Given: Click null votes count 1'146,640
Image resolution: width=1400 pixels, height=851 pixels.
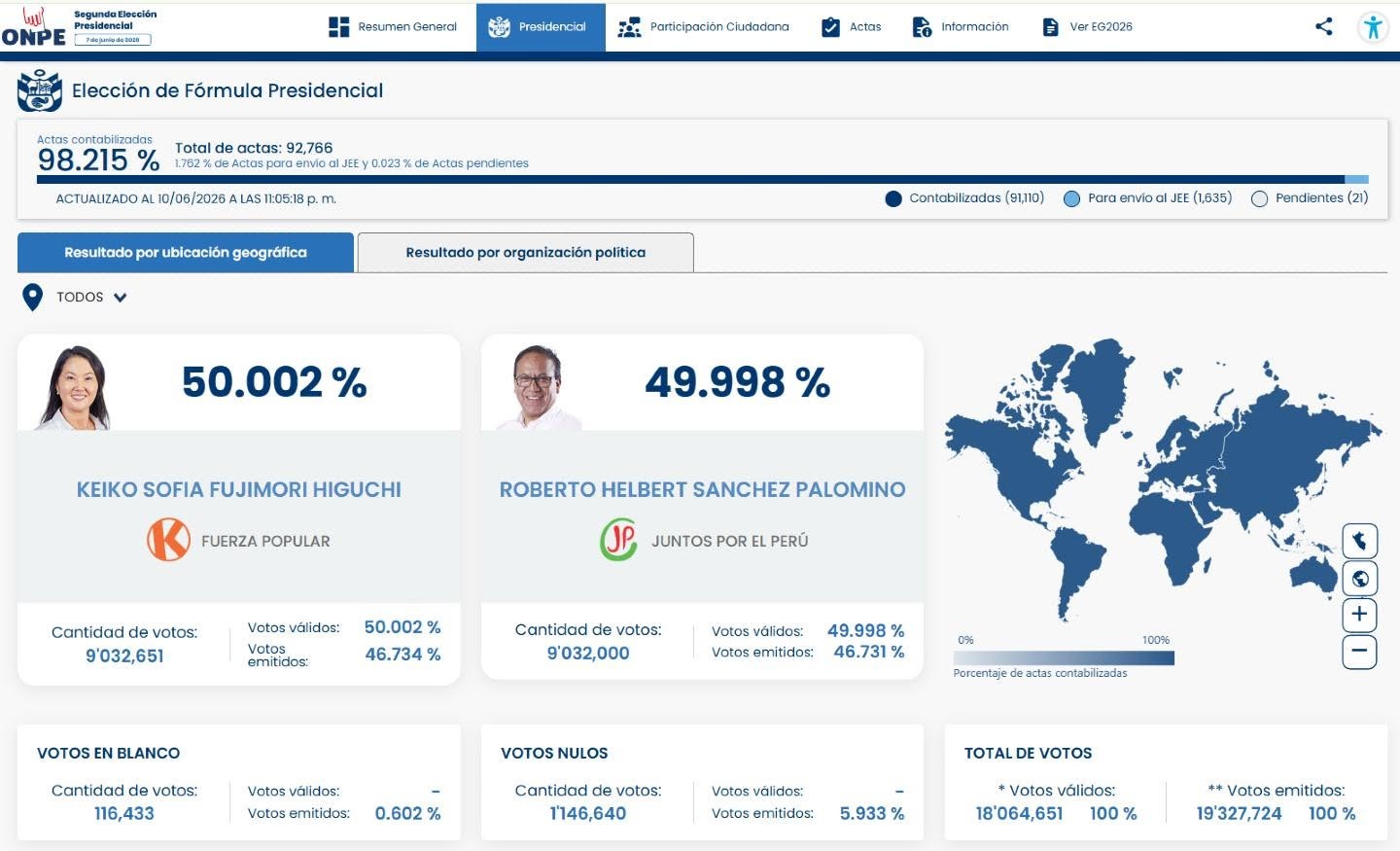Looking at the screenshot, I should [x=588, y=814].
